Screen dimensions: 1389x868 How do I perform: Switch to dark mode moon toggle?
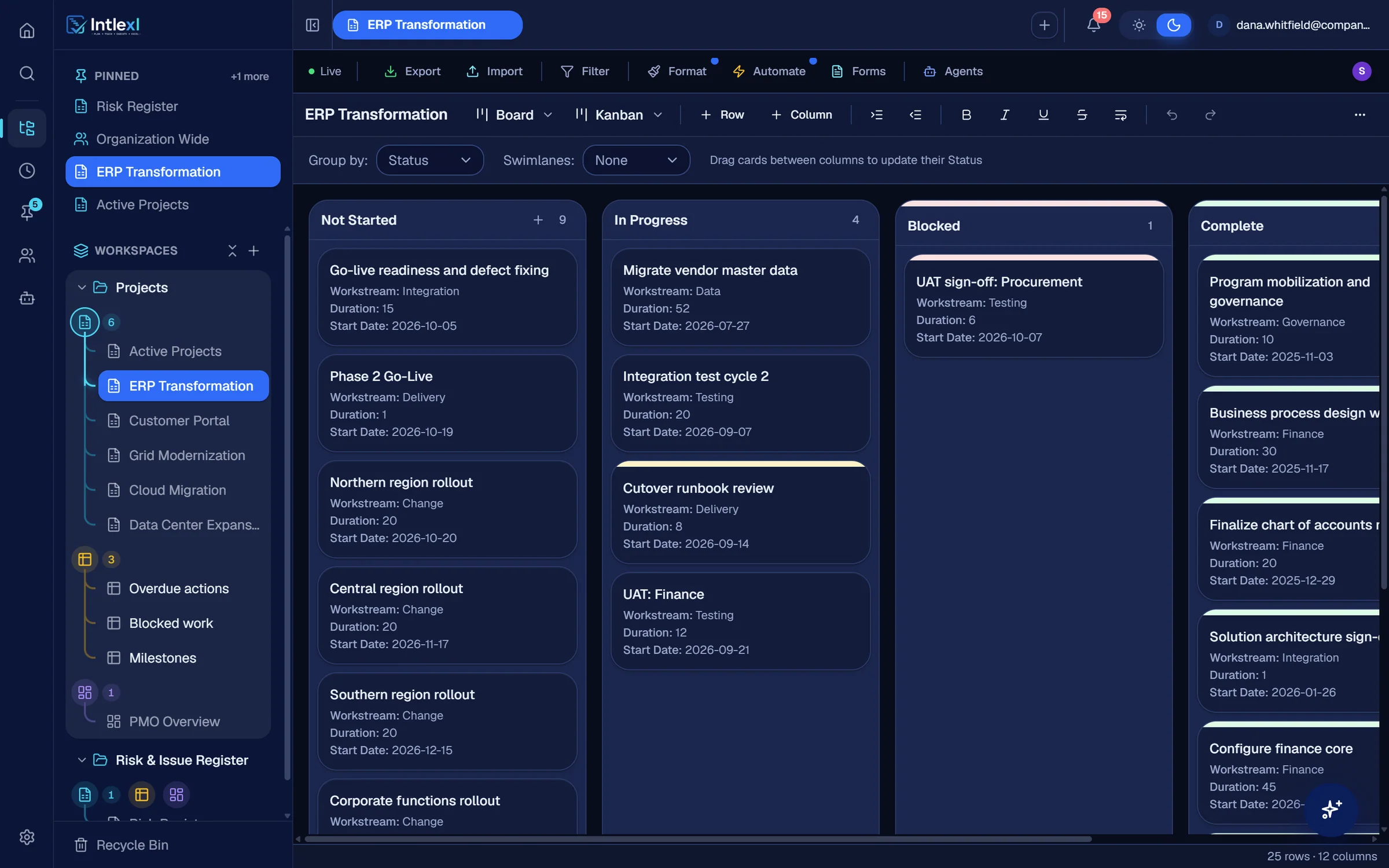1174,25
